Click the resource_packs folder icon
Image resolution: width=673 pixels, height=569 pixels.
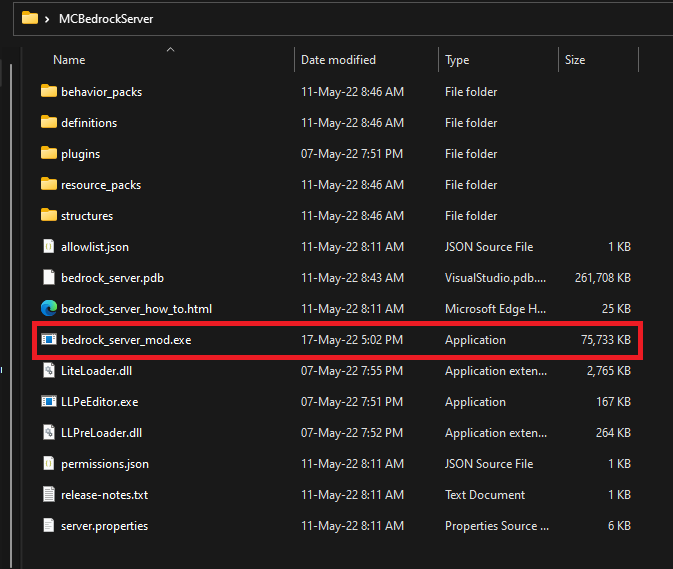pyautogui.click(x=49, y=185)
